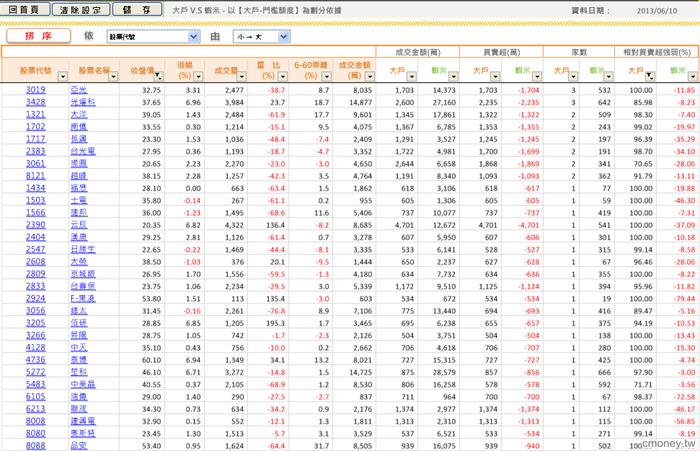Screen dimensions: 700x451
Task: Open stock name link for 3428
Action: pyautogui.click(x=83, y=102)
